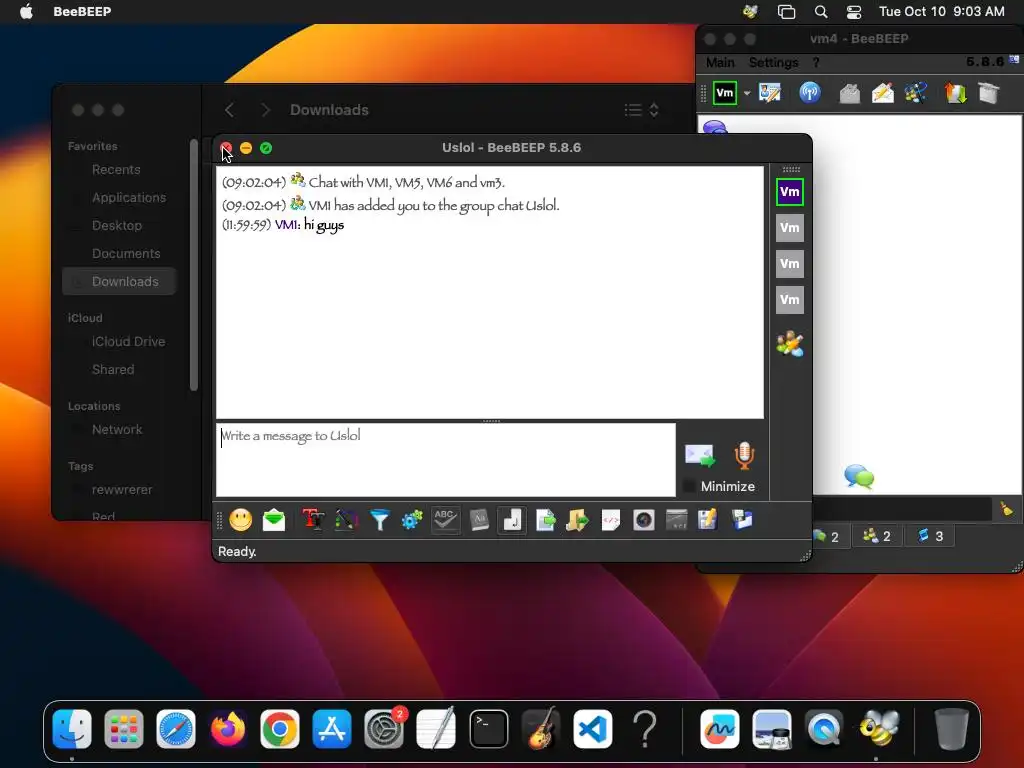Enable the Minimize checkbox
This screenshot has height=768, width=1024.
coord(688,486)
